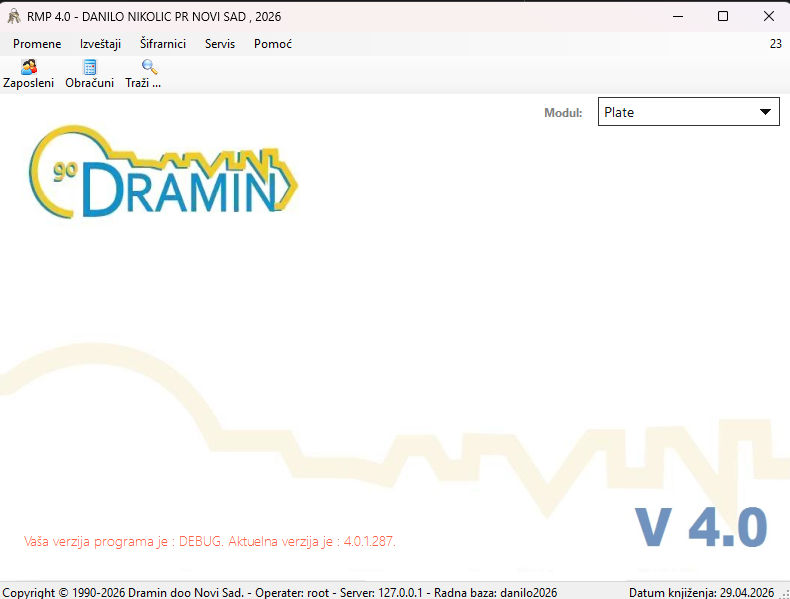Click the 'Datum knjiženja: 29.04.2026' status text

[x=701, y=592]
